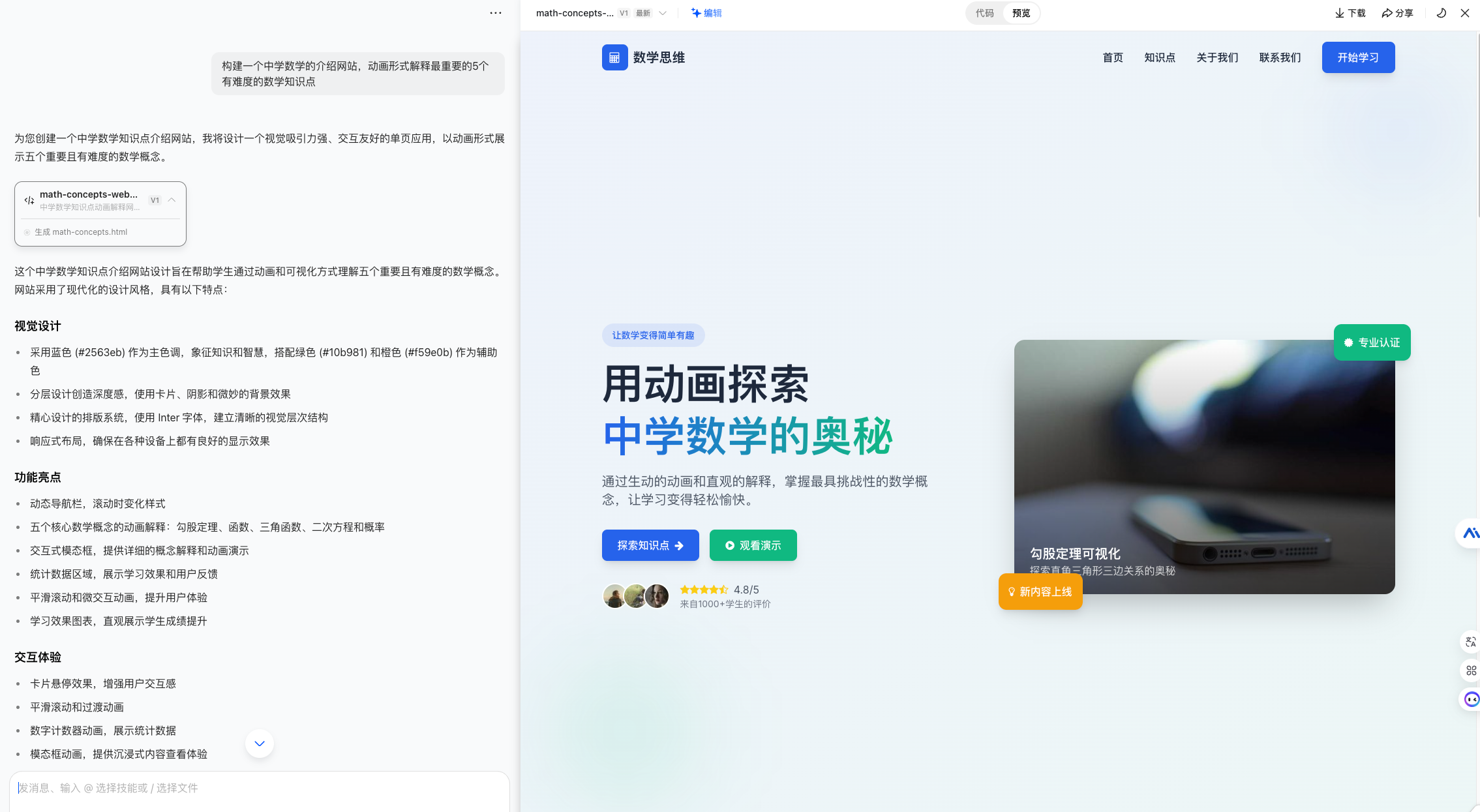
Task: Click the 交互体验 heading
Action: click(x=38, y=657)
